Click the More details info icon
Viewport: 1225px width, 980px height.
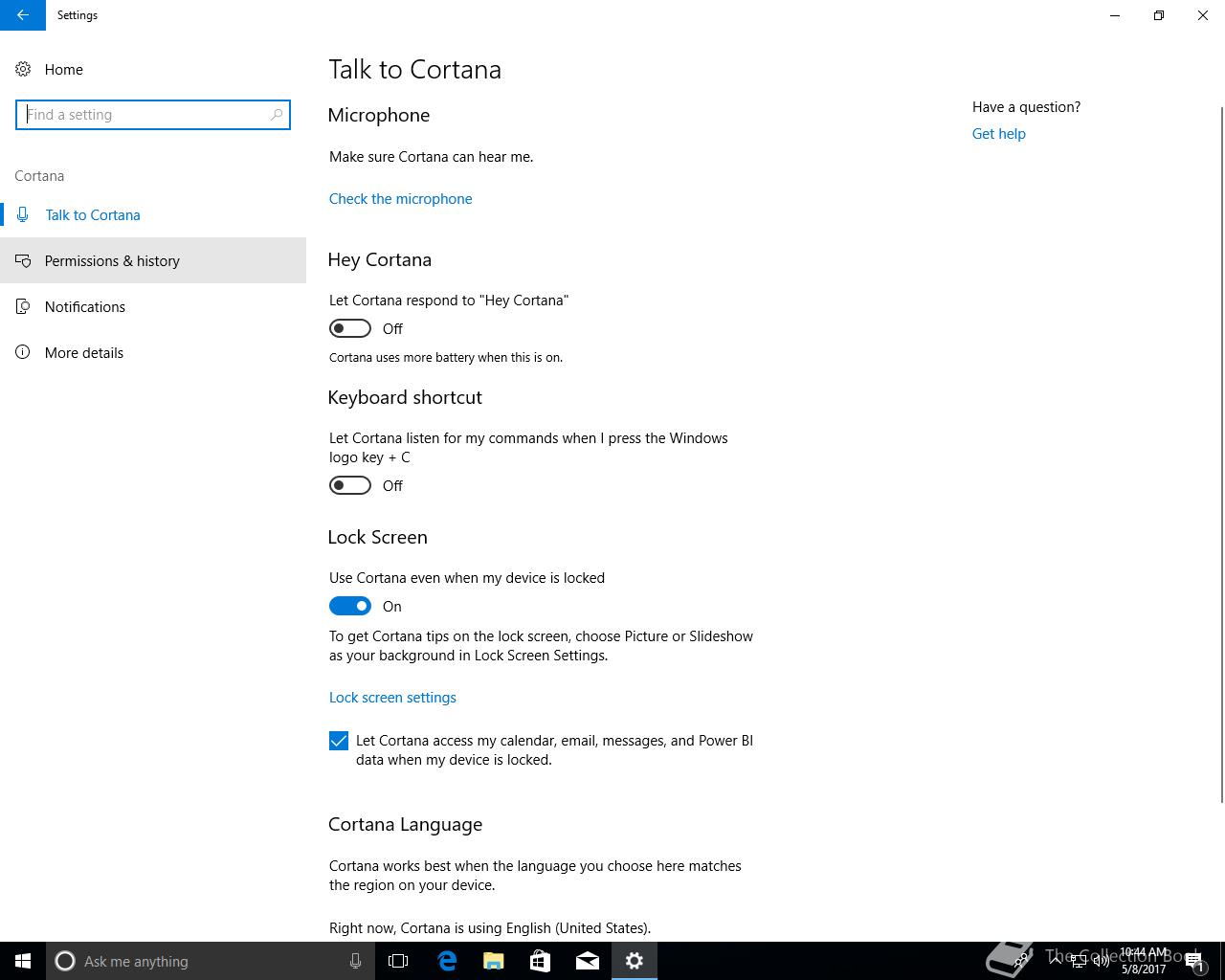pos(23,352)
